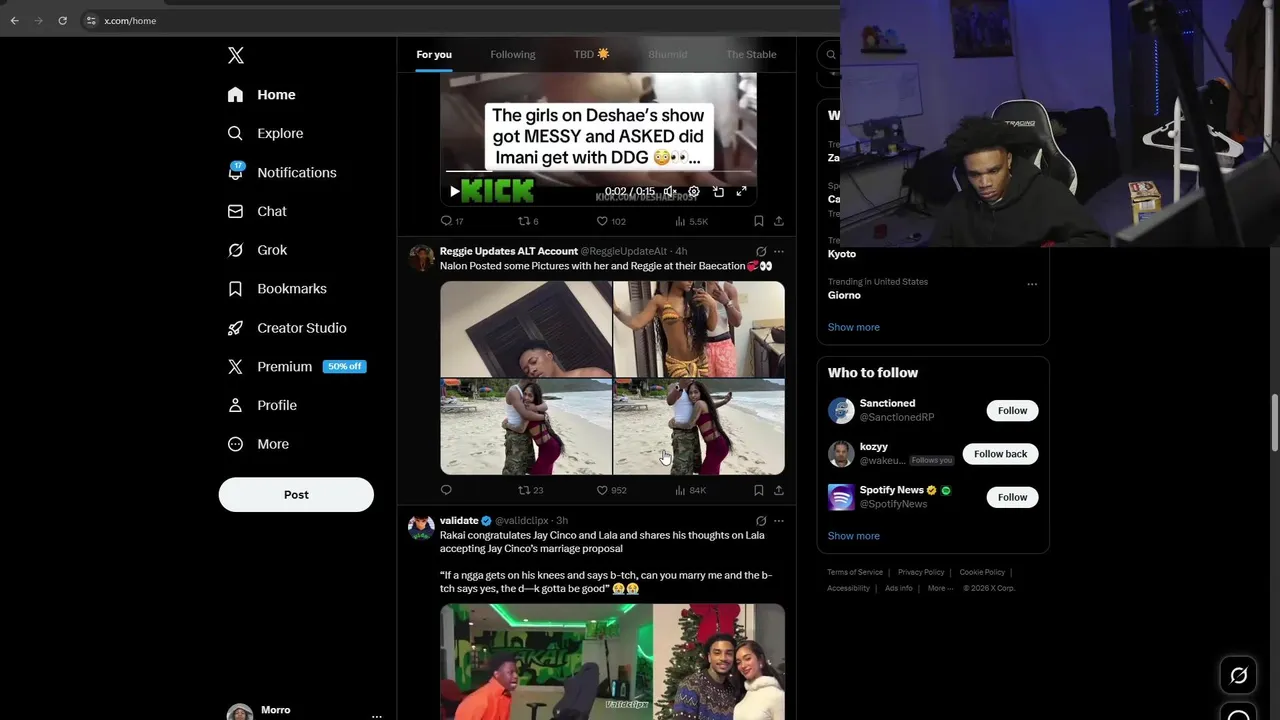
Task: Repost the post with 23 reposts
Action: click(x=530, y=490)
